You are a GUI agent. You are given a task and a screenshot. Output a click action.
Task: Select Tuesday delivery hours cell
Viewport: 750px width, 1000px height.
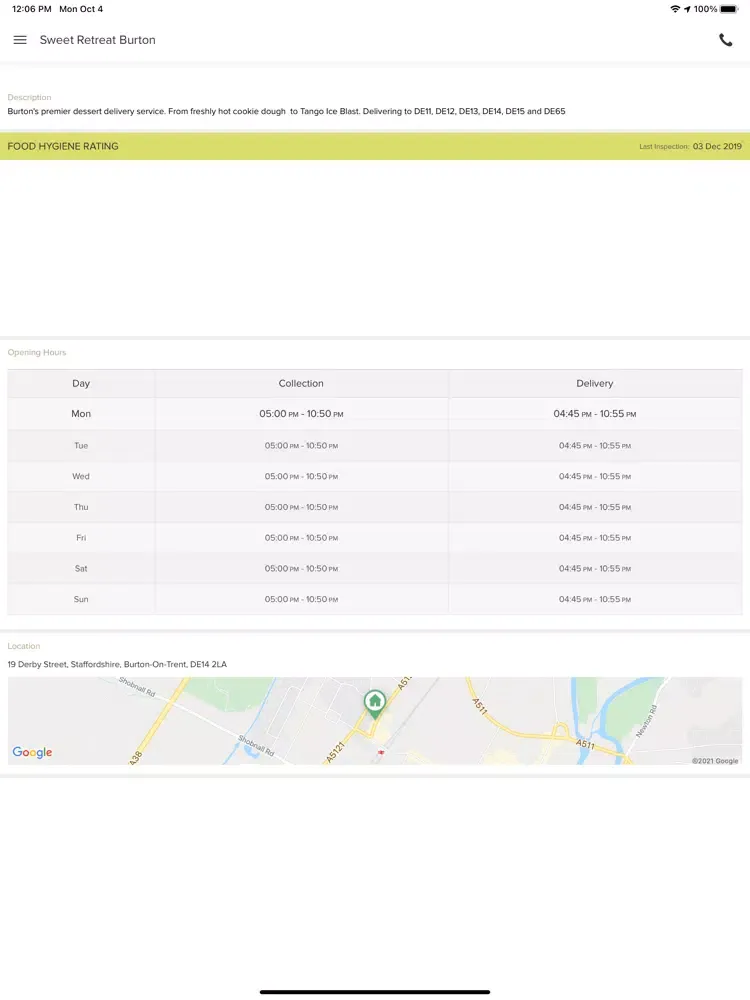tap(595, 445)
